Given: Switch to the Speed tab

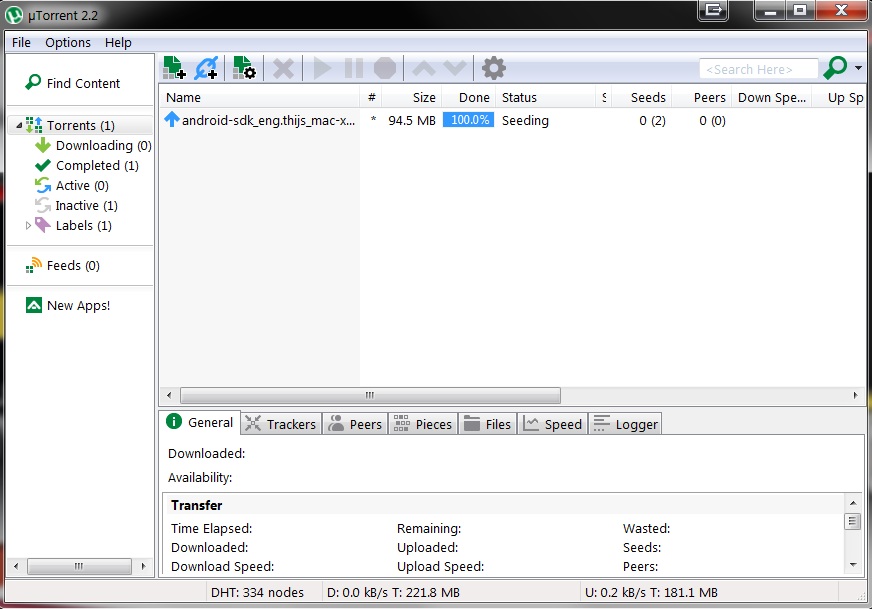Looking at the screenshot, I should point(553,424).
